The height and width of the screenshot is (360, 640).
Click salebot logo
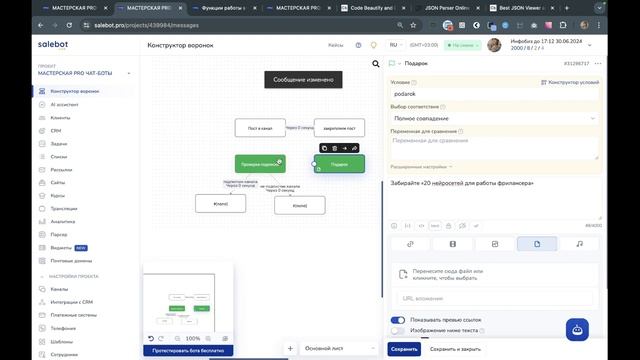pos(53,45)
